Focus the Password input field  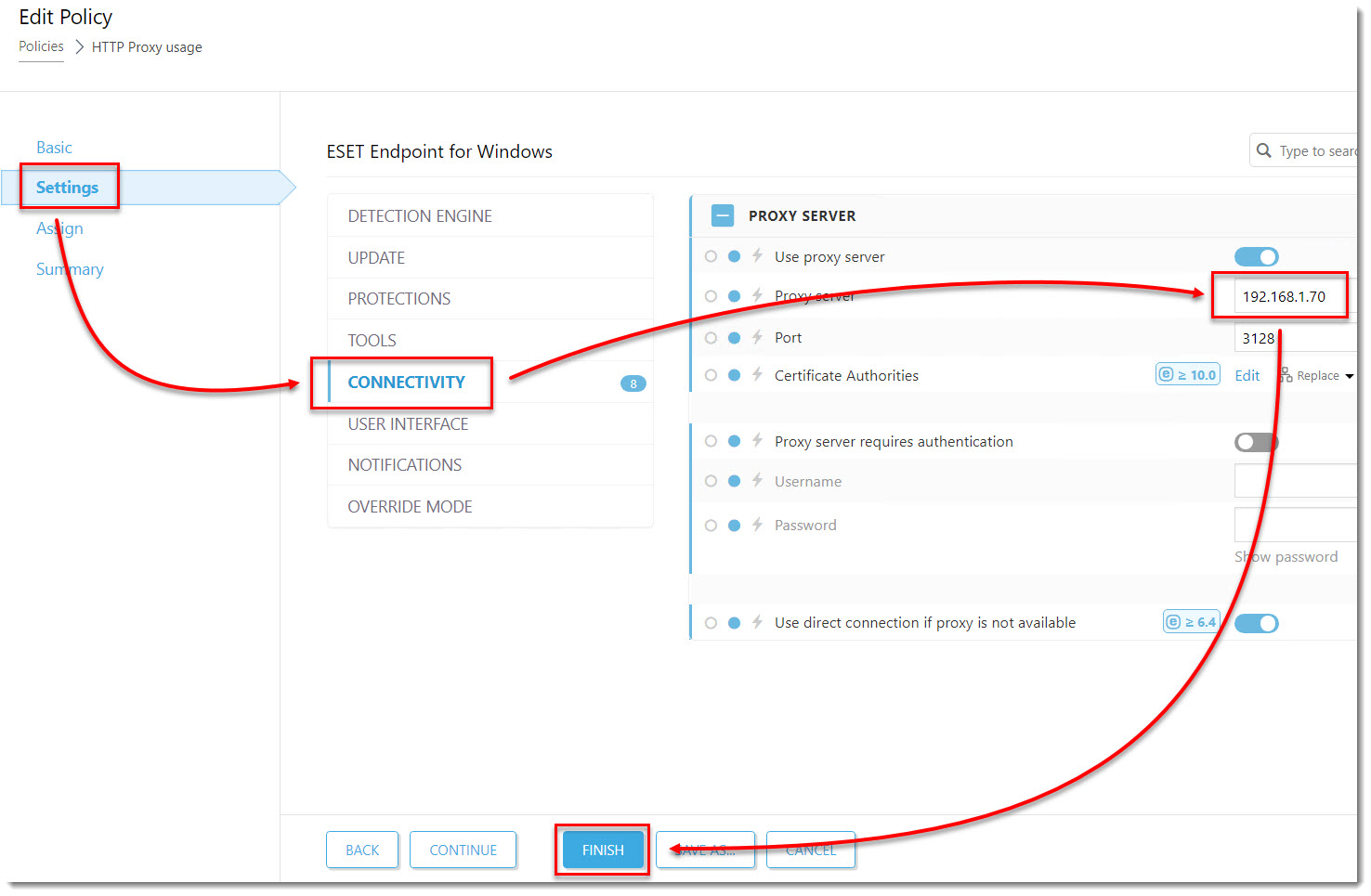(1295, 525)
